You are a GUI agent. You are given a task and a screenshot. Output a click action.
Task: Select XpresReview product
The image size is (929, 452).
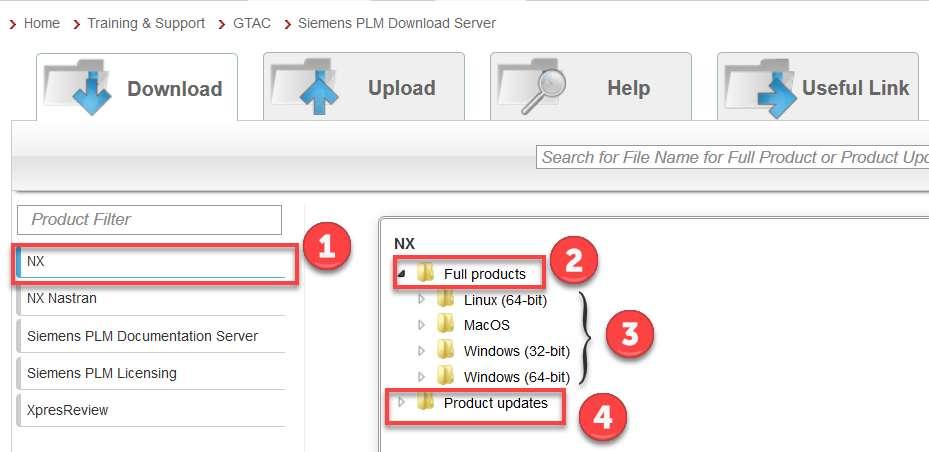pos(152,410)
